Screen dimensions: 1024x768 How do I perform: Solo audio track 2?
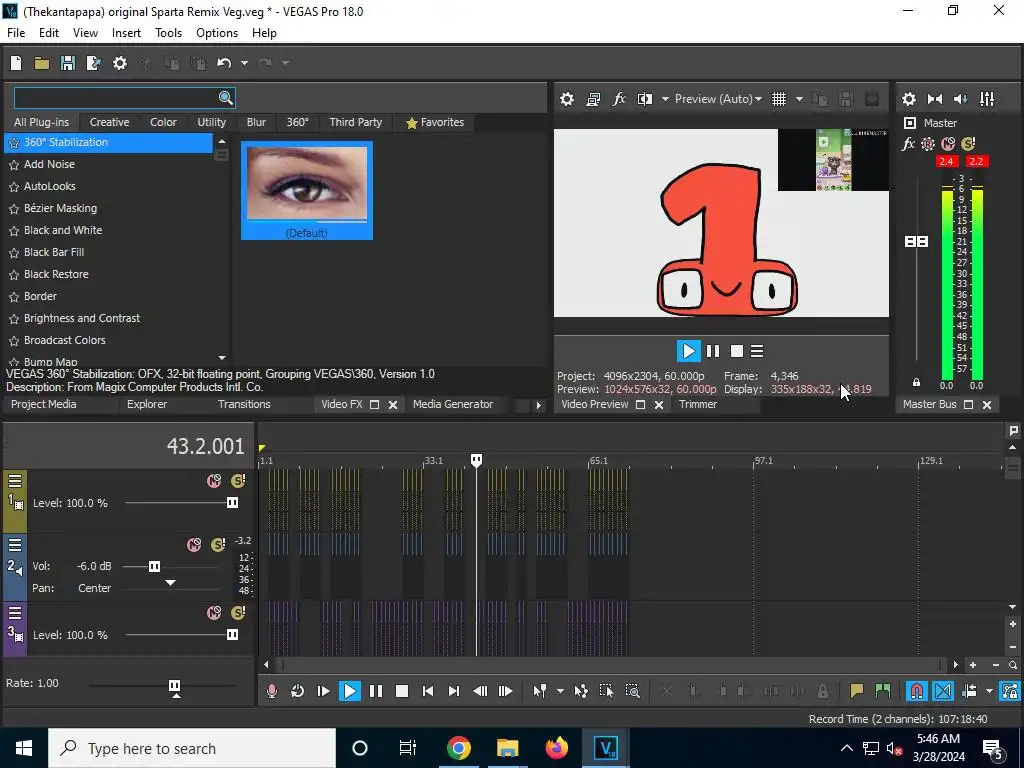click(x=218, y=545)
